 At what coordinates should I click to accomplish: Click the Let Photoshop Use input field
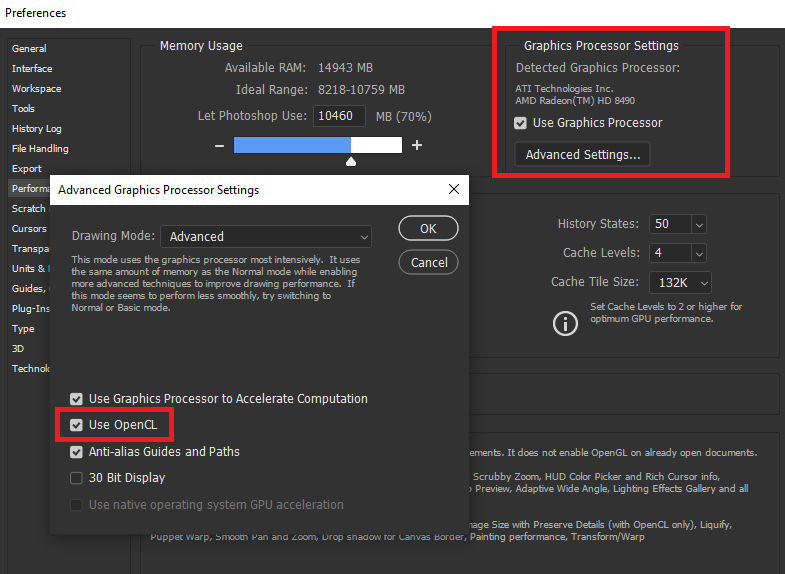(339, 116)
